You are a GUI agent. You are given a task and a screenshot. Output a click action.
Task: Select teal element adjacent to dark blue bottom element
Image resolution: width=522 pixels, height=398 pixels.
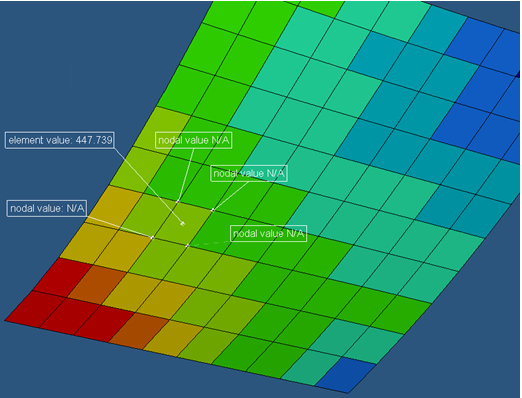(311, 367)
